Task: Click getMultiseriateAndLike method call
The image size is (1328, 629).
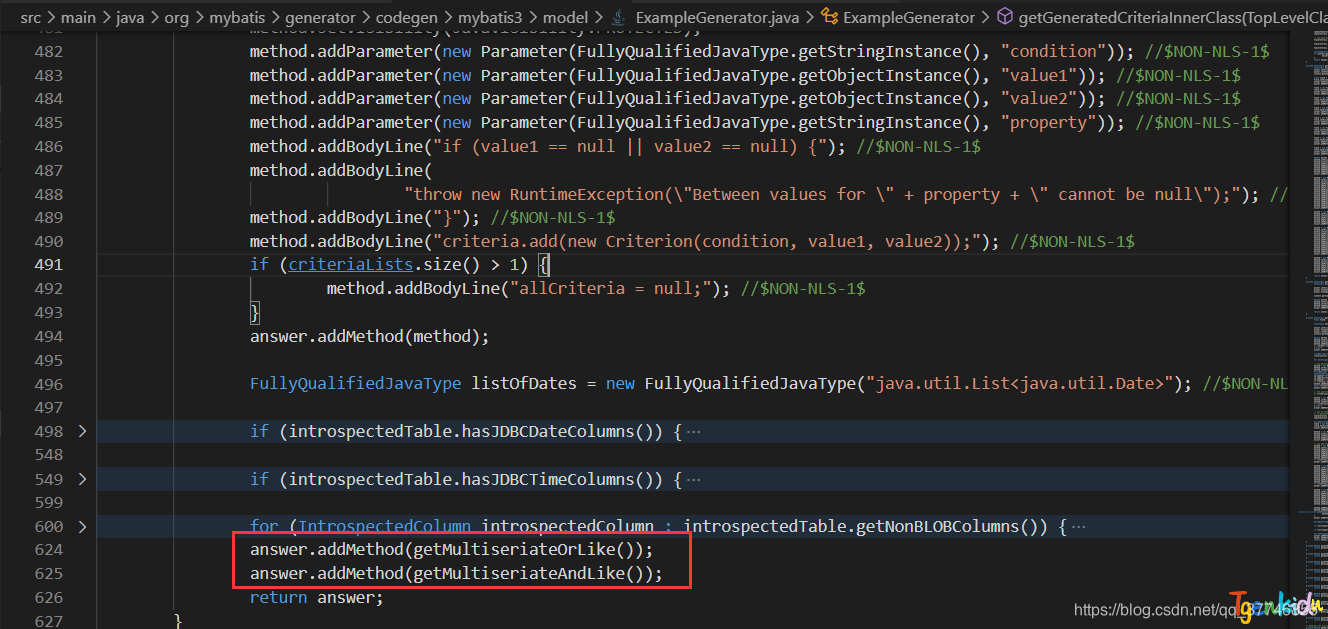Action: 531,574
